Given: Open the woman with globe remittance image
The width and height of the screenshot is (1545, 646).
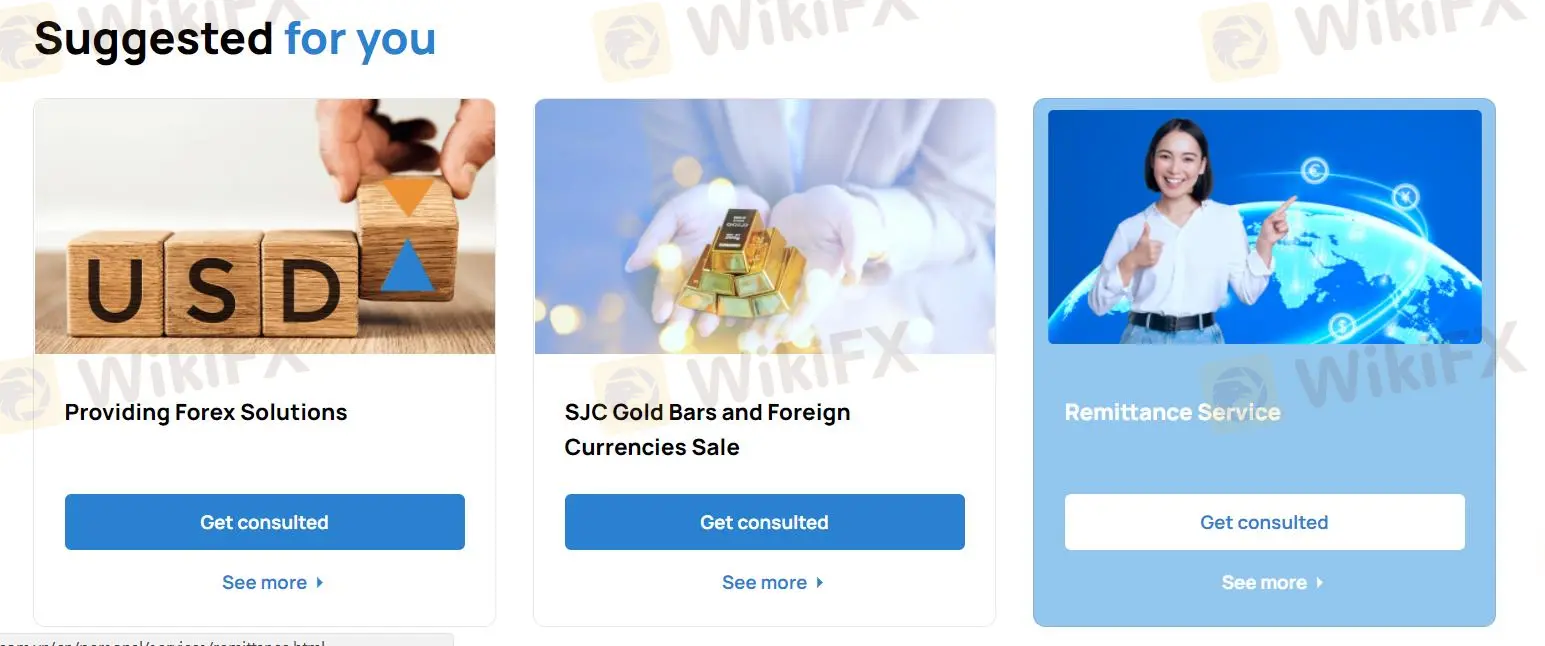Looking at the screenshot, I should 1265,227.
